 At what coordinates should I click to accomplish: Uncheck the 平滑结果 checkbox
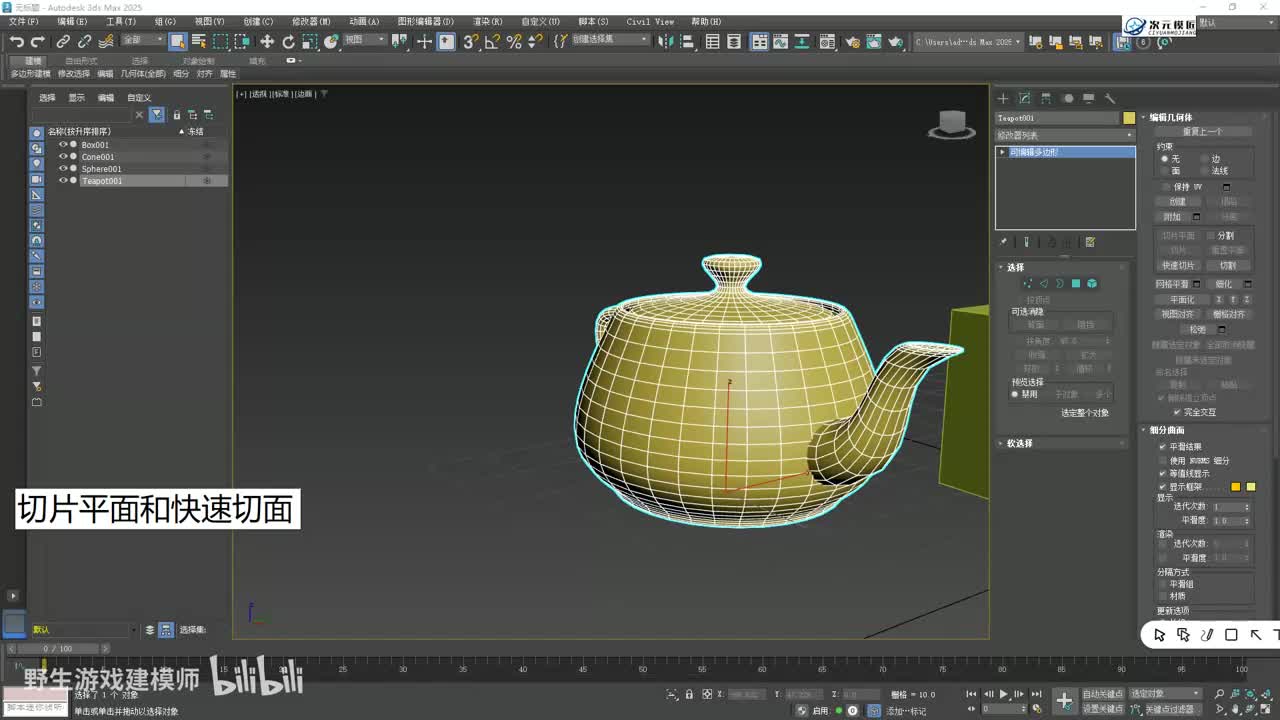(x=1163, y=447)
